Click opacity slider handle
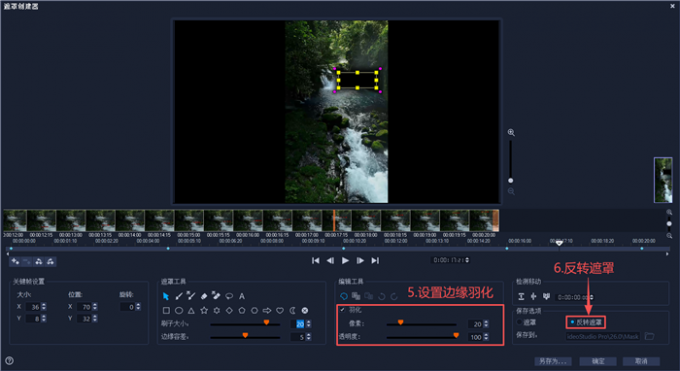Viewport: 680px width, 371px height. click(x=456, y=335)
